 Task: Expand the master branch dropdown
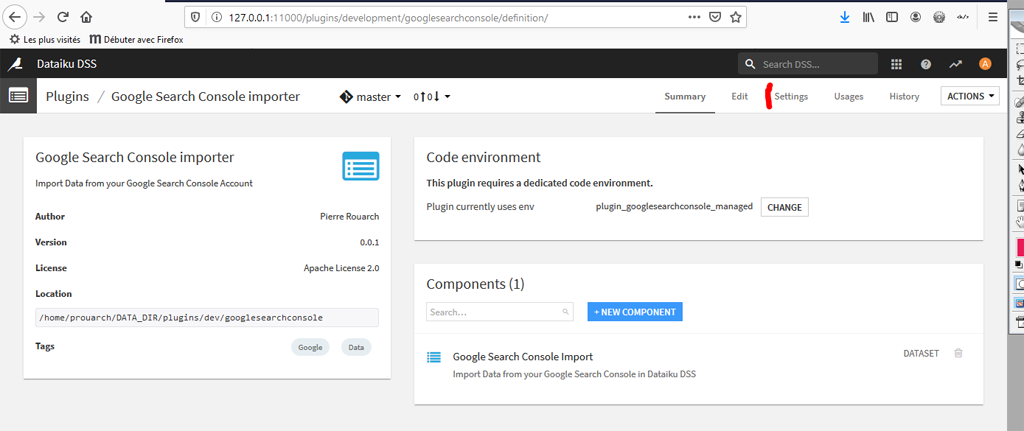[x=370, y=97]
